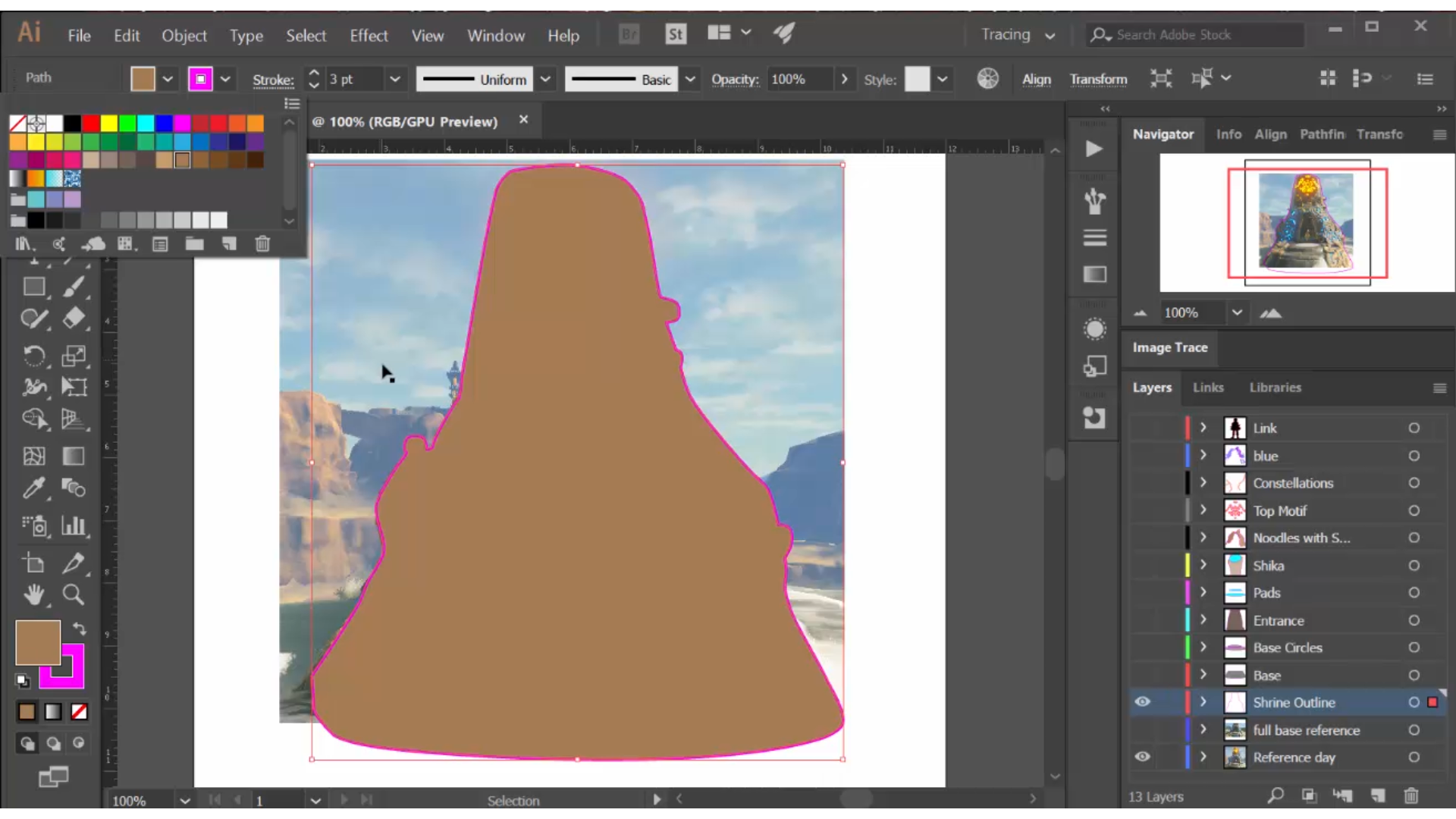1456x819 pixels.
Task: Expand the Shrine Outline layer
Action: 1203,702
